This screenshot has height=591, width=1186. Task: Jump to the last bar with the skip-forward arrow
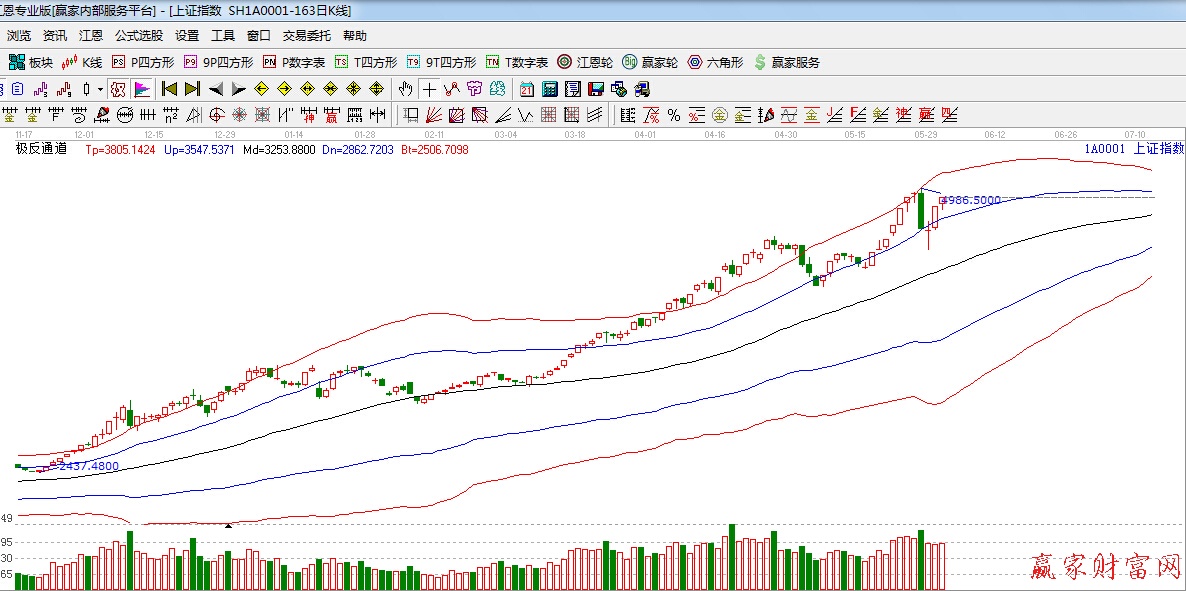click(x=192, y=89)
